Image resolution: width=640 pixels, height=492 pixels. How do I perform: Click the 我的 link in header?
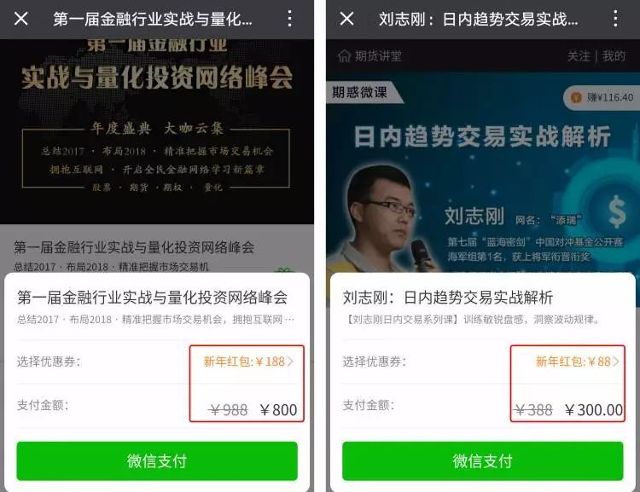(613, 56)
